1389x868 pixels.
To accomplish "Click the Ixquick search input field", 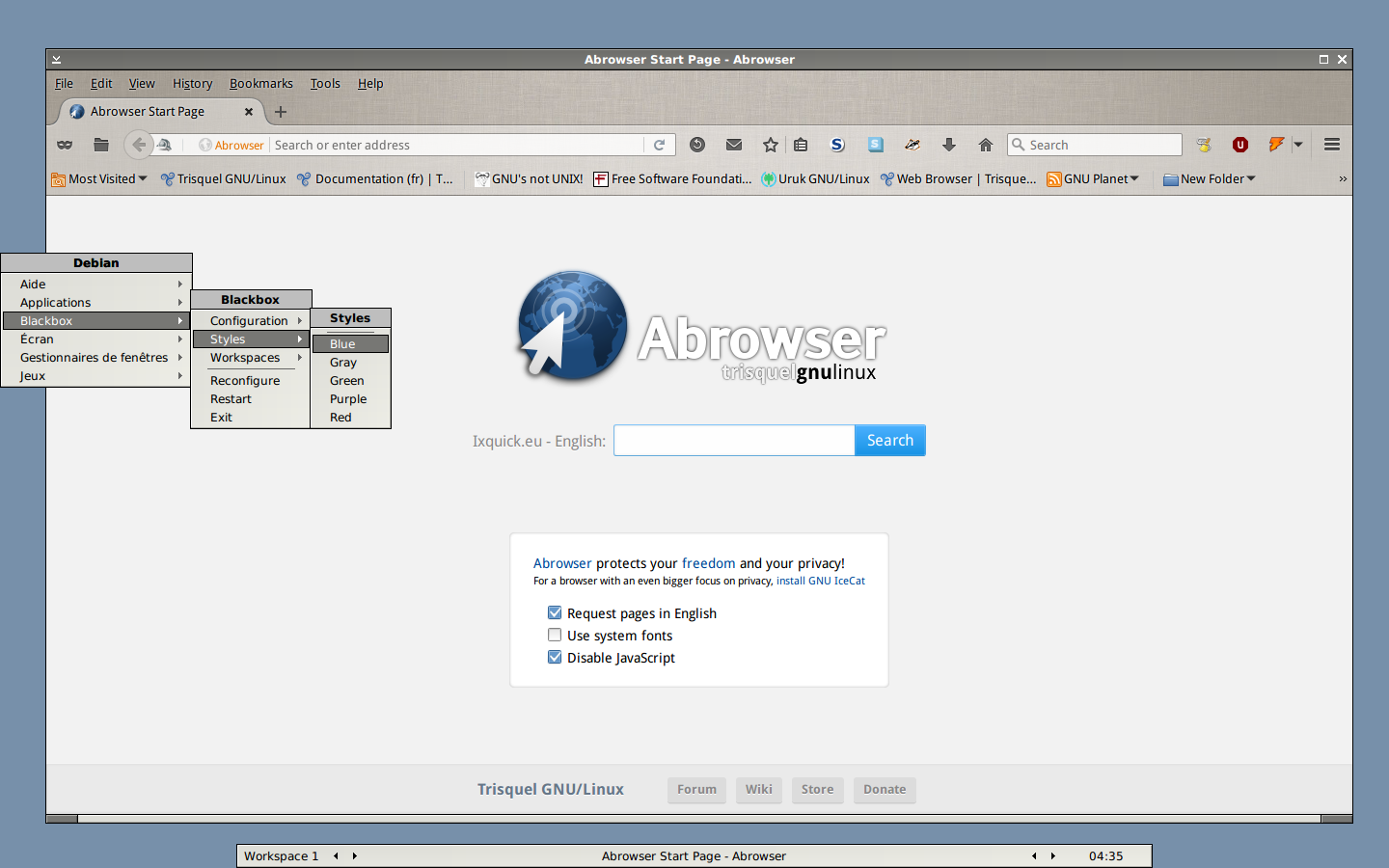I will (734, 440).
